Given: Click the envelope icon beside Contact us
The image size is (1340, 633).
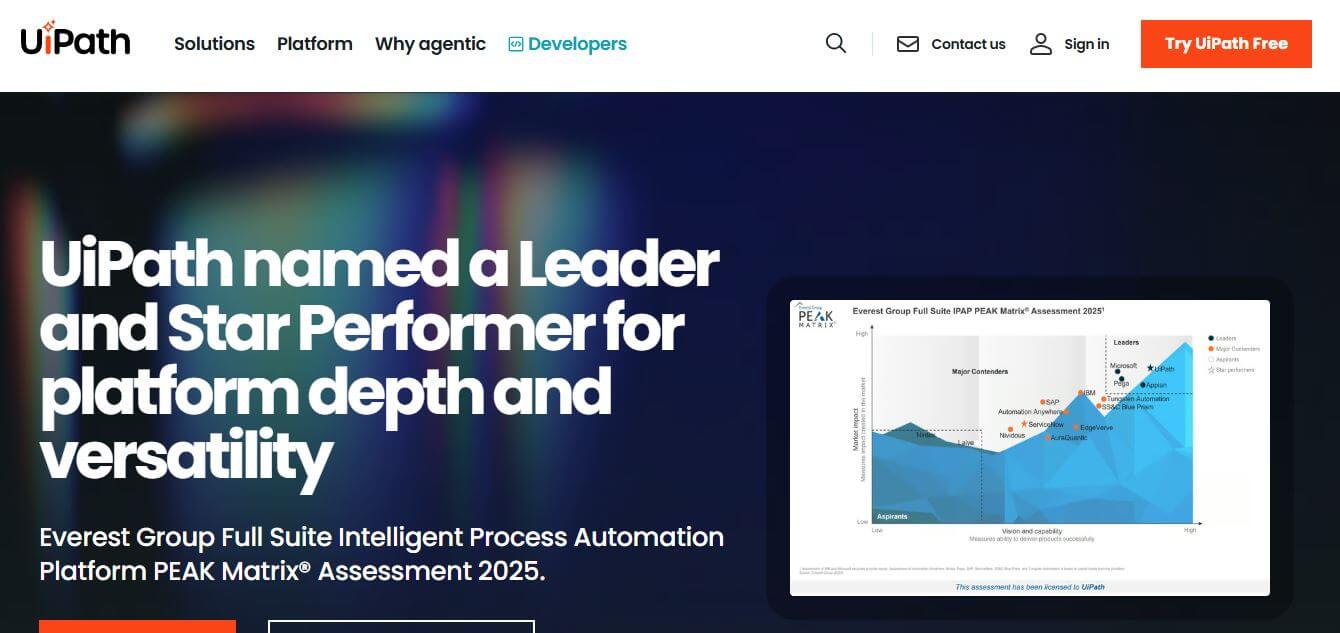Looking at the screenshot, I should click(908, 43).
